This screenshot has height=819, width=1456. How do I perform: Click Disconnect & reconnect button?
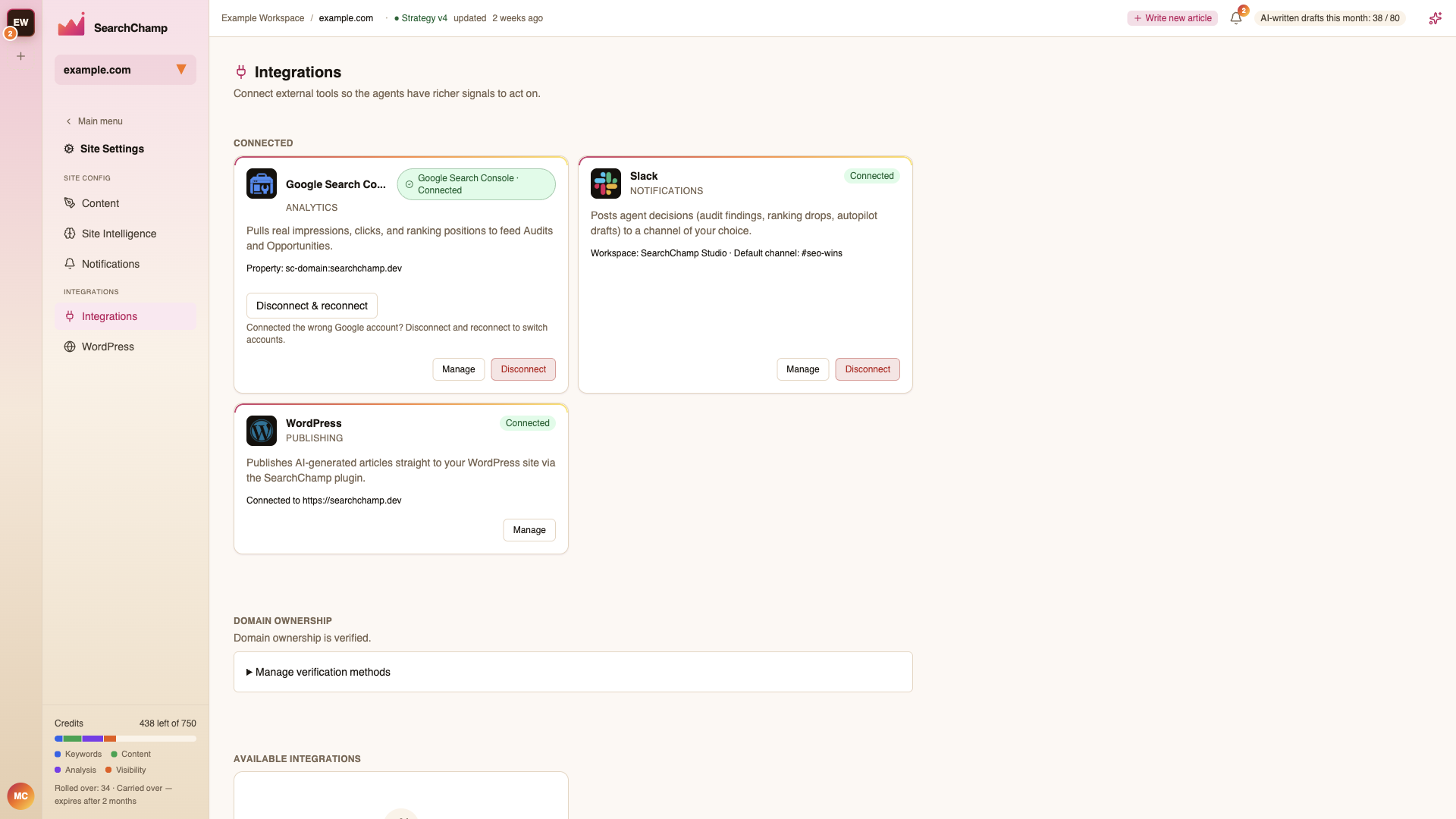[312, 306]
